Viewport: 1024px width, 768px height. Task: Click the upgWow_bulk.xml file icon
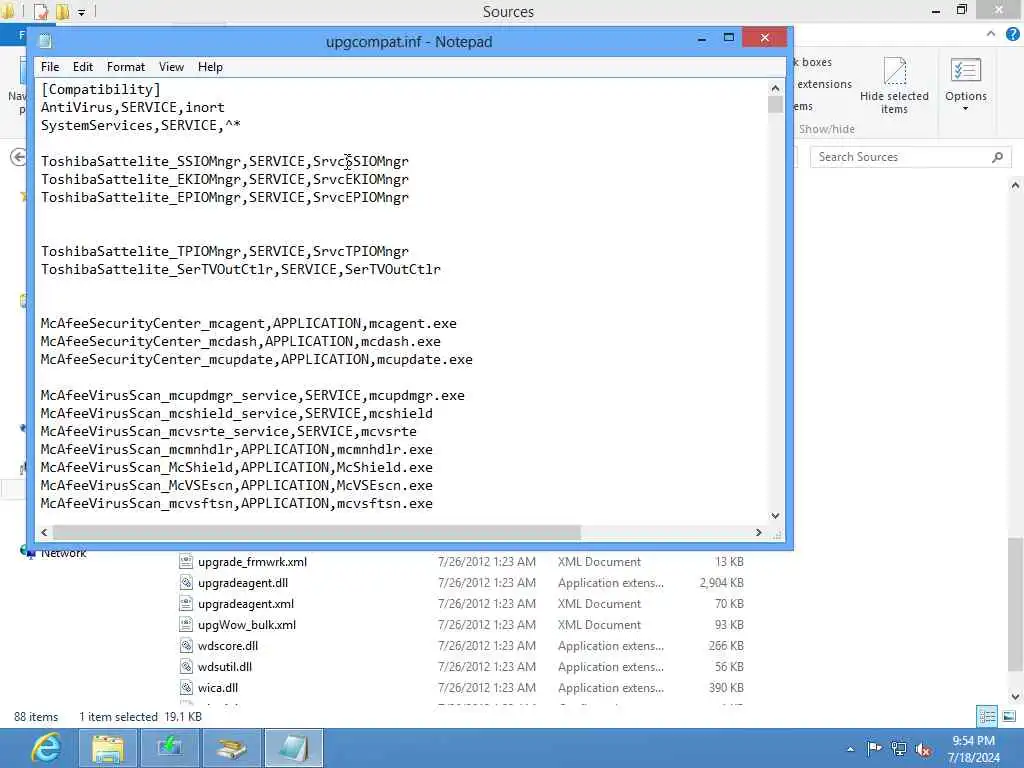186,624
